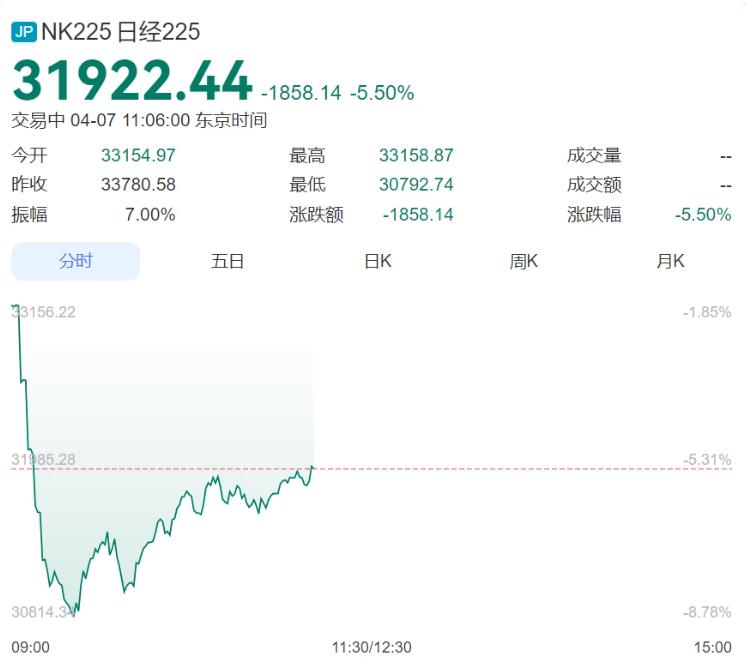The image size is (747, 663).
Task: Click the 11:30/12:30 midday time axis label
Action: pyautogui.click(x=372, y=647)
